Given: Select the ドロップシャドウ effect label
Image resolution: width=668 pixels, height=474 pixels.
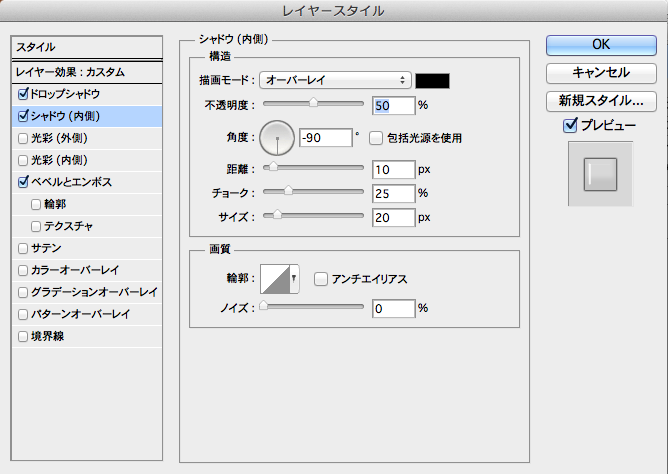Looking at the screenshot, I should point(65,94).
